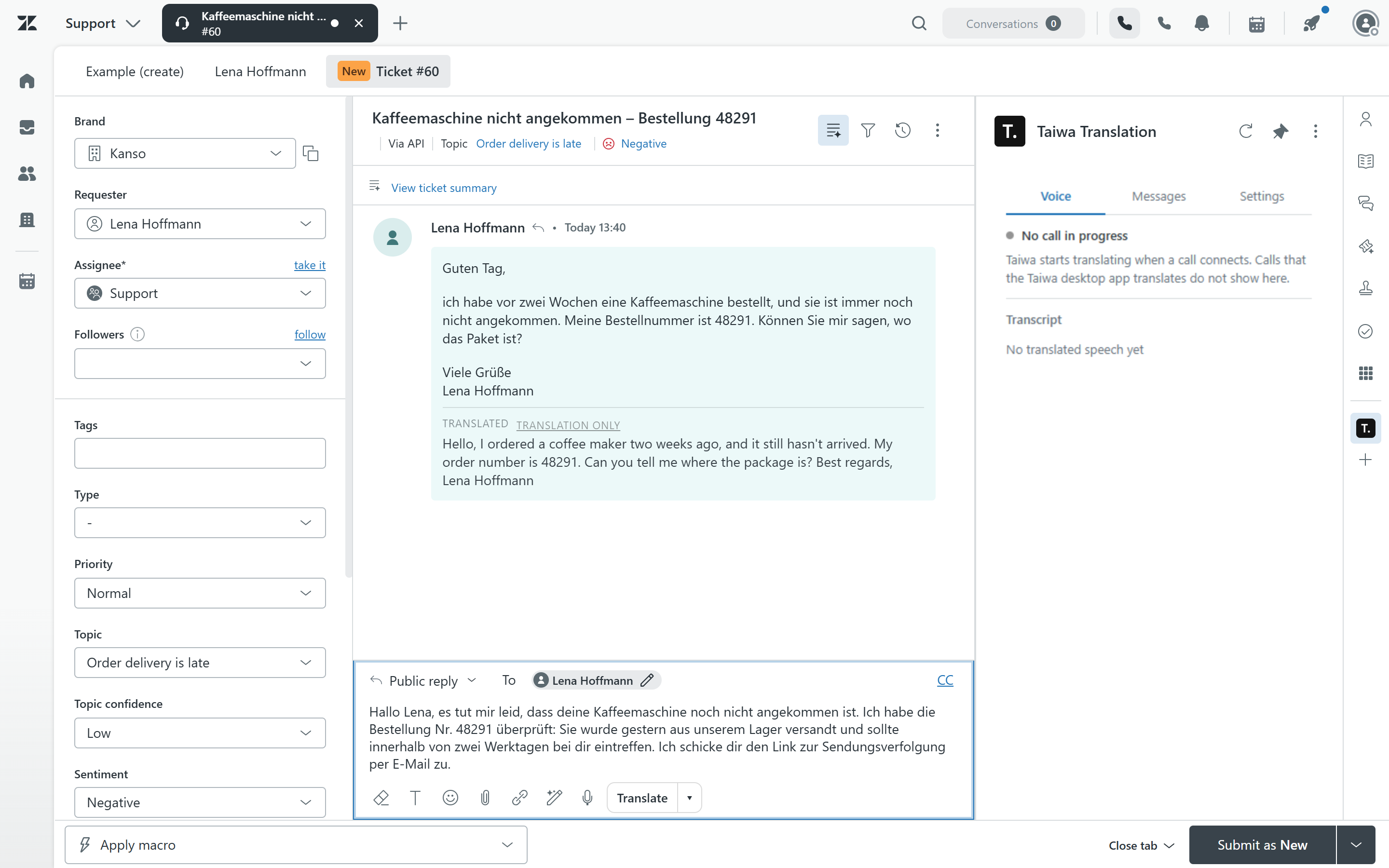Open the Type dropdown
The width and height of the screenshot is (1389, 868).
(200, 522)
